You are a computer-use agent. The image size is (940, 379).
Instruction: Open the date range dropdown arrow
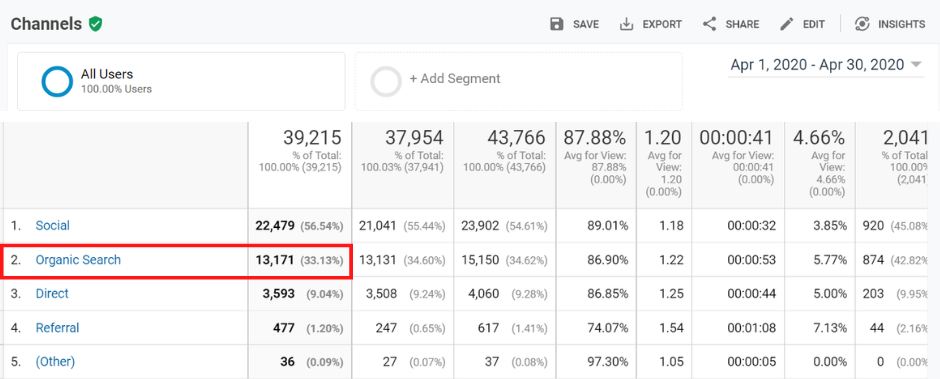(916, 65)
